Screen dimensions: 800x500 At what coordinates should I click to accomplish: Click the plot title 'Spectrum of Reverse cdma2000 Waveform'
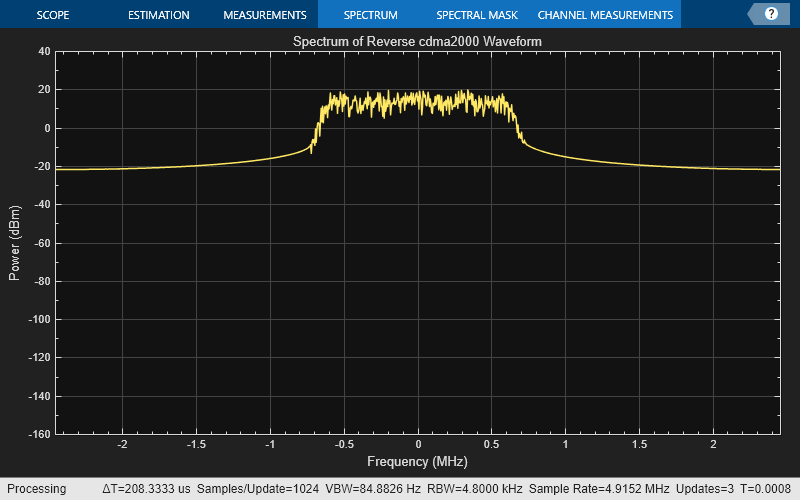coord(417,41)
